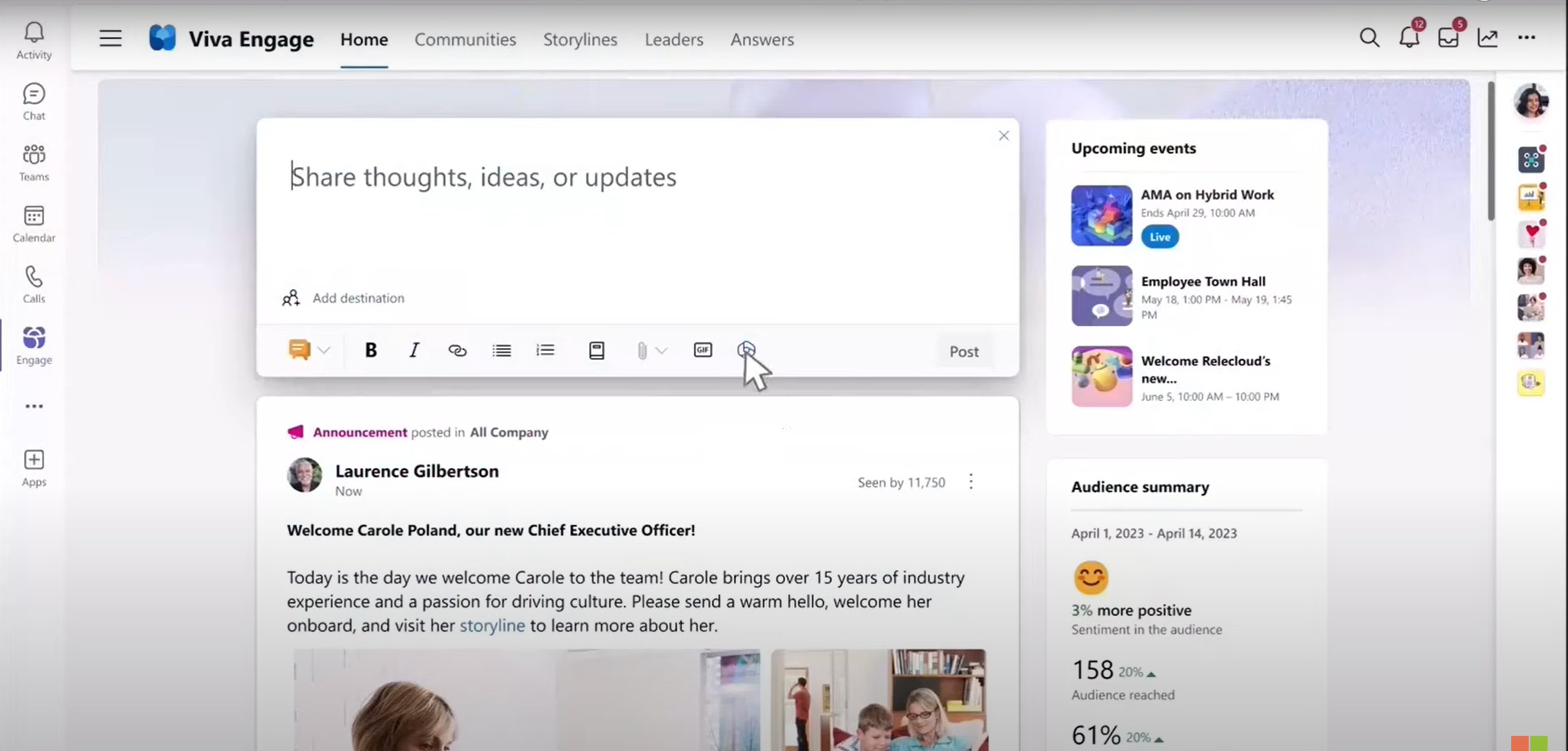Apply a bulleted list
Image resolution: width=1568 pixels, height=751 pixels.
click(x=501, y=350)
